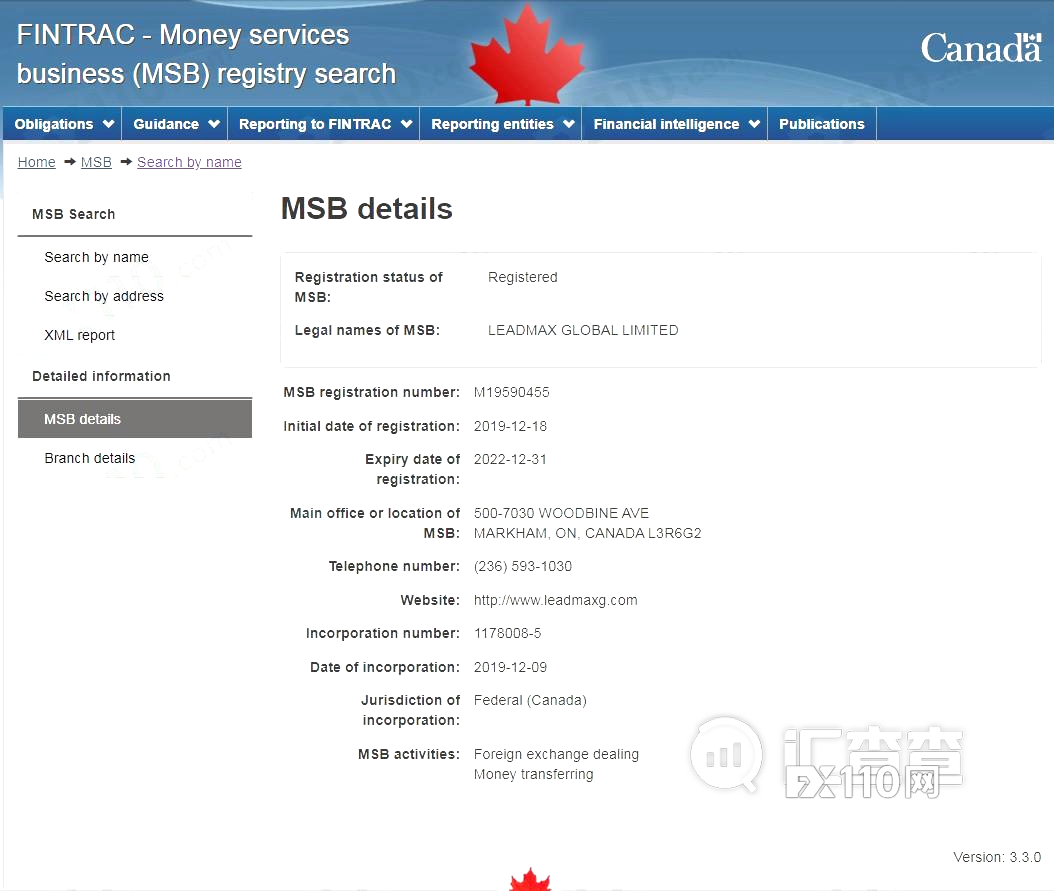Viewport: 1054px width, 891px height.
Task: Select the Publications menu item
Action: tap(821, 123)
